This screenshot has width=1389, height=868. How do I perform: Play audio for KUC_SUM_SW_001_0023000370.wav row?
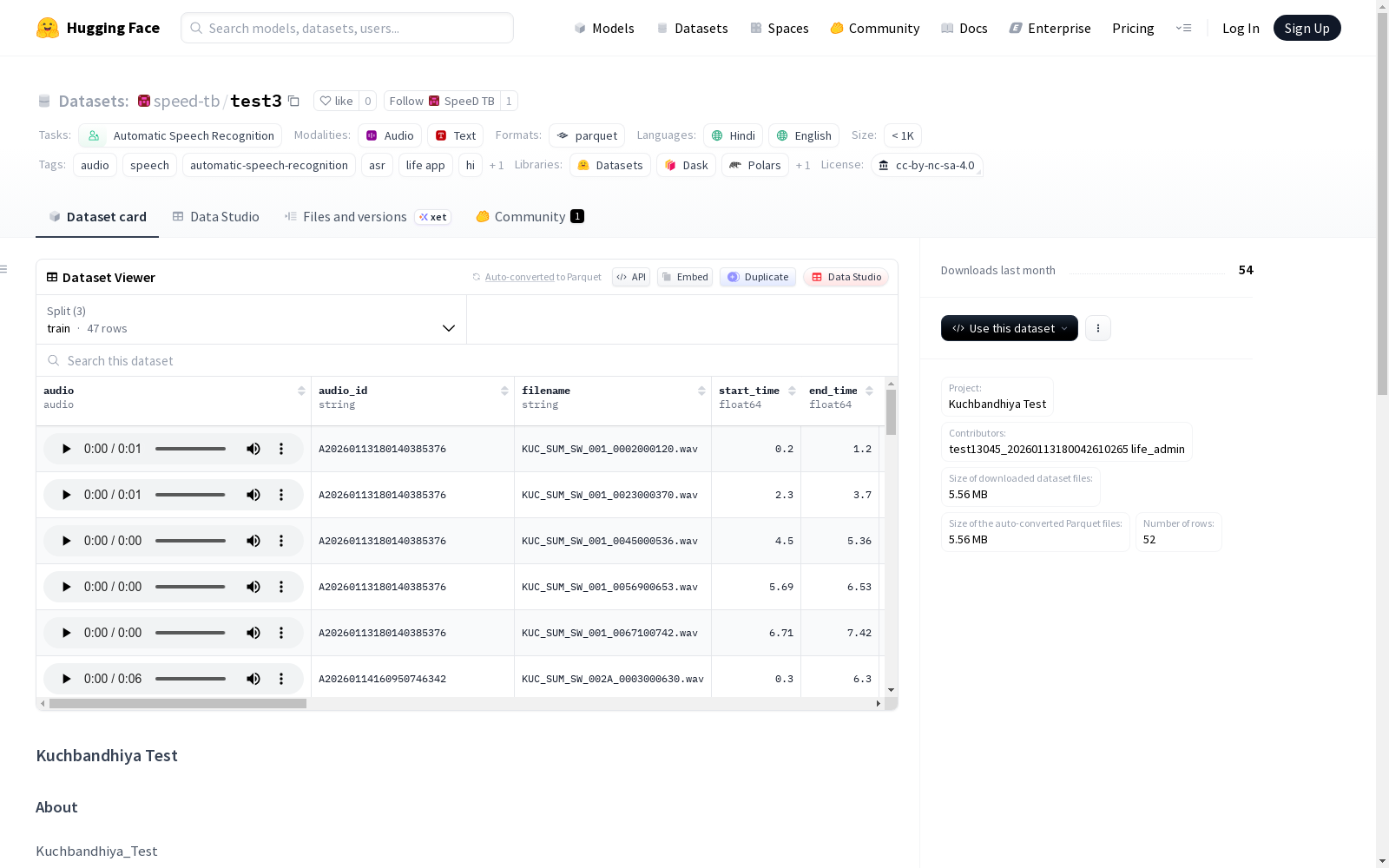[x=66, y=495]
